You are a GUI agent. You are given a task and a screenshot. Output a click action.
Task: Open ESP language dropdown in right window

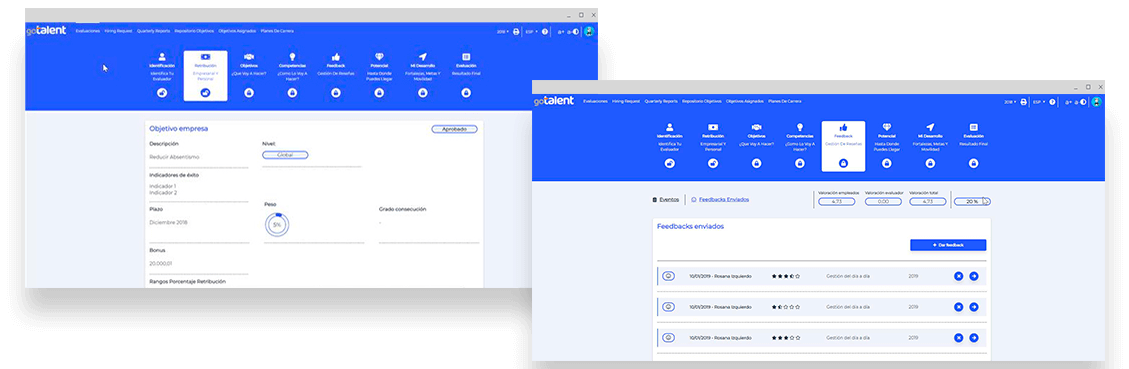(x=1039, y=102)
